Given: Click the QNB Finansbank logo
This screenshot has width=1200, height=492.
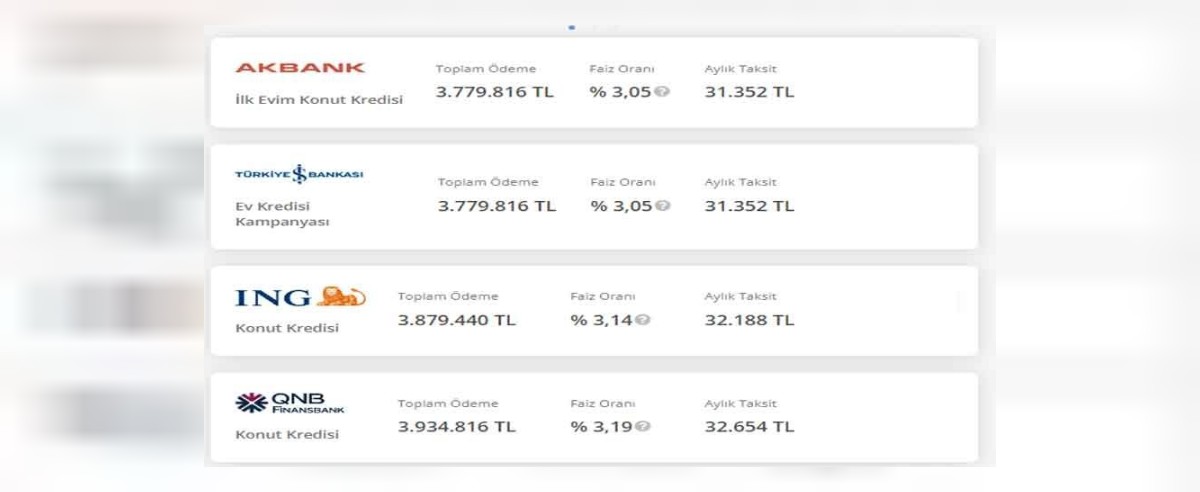Looking at the screenshot, I should [x=290, y=403].
